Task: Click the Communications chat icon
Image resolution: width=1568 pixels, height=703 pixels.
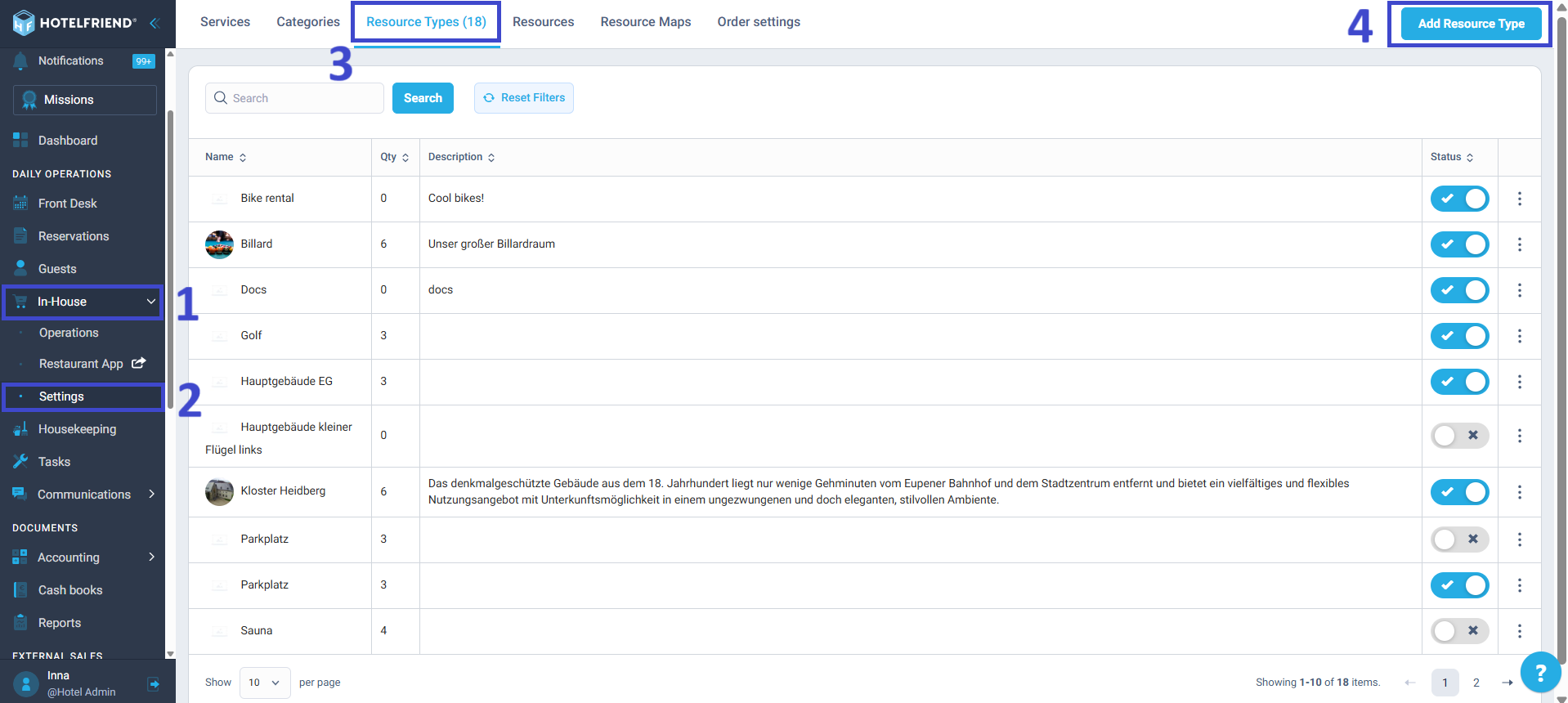Action: pyautogui.click(x=20, y=494)
